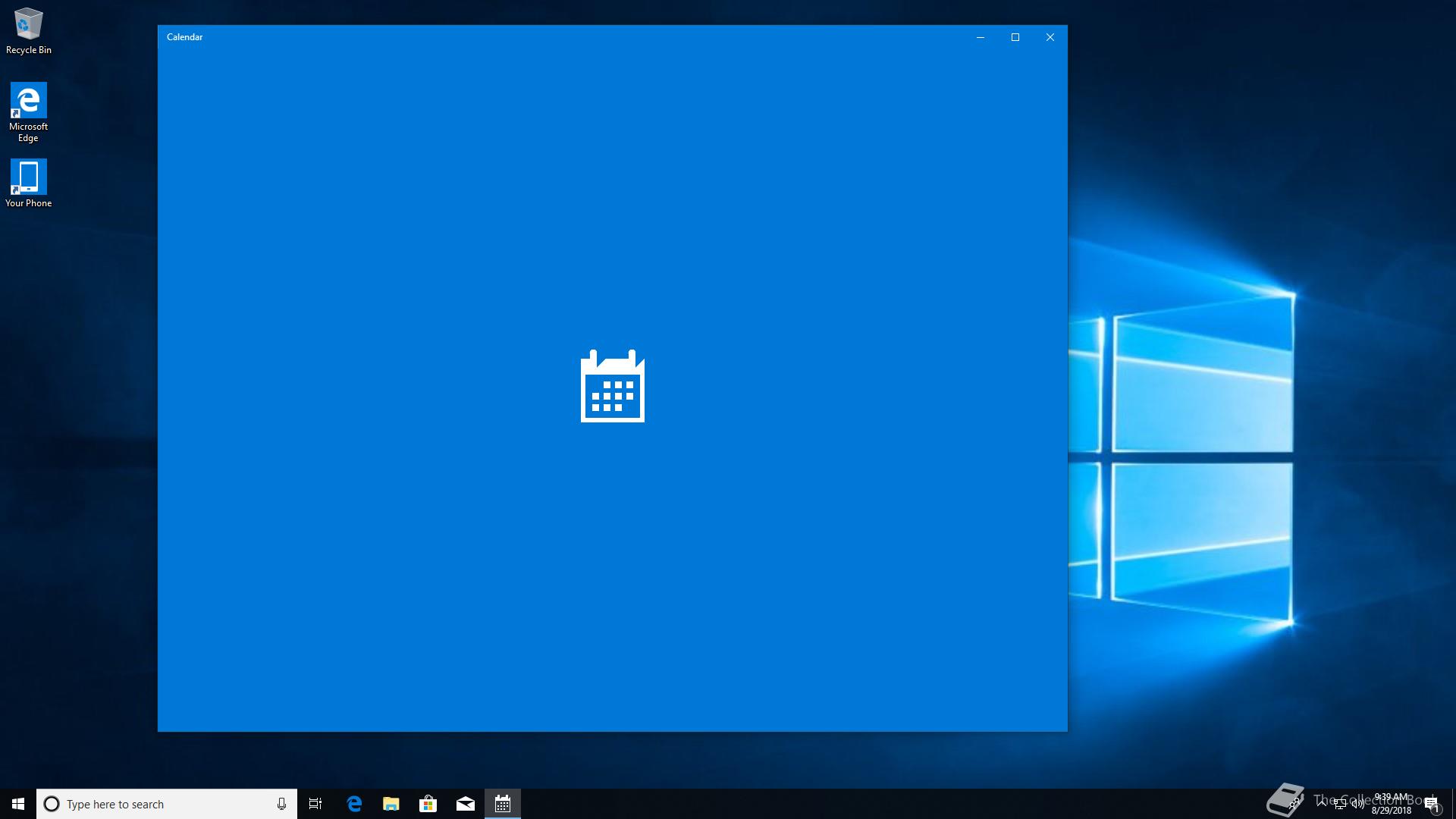This screenshot has height=819, width=1456.
Task: Open File Explorer from the taskbar
Action: [x=391, y=804]
